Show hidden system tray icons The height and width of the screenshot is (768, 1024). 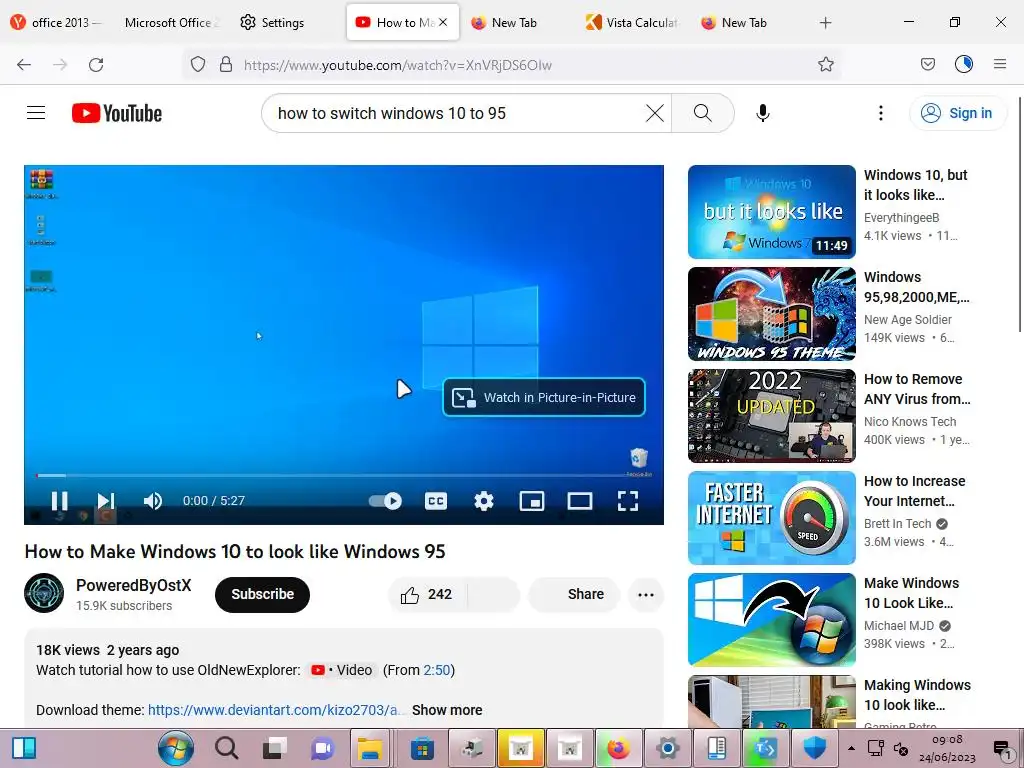(851, 748)
